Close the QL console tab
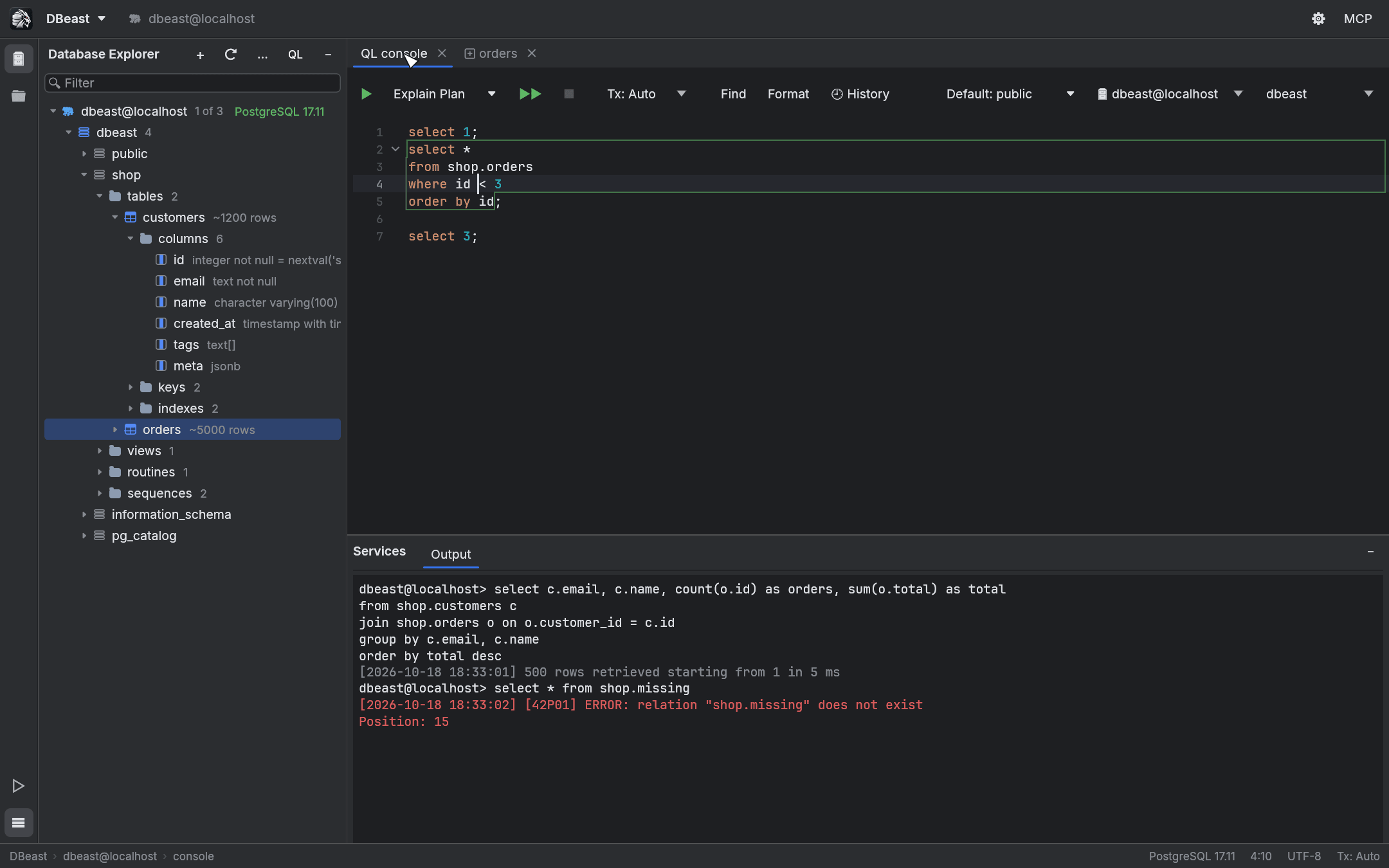The height and width of the screenshot is (868, 1389). coord(442,53)
